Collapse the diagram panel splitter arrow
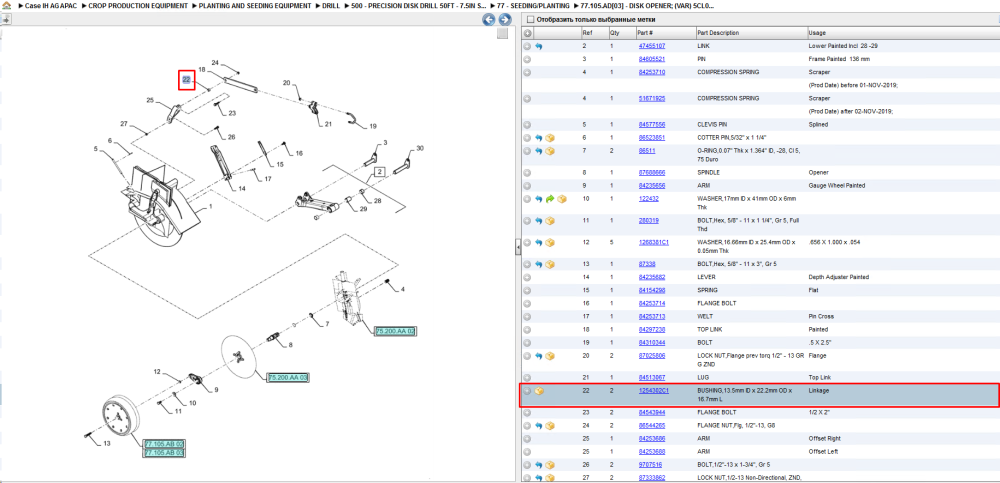 518,249
